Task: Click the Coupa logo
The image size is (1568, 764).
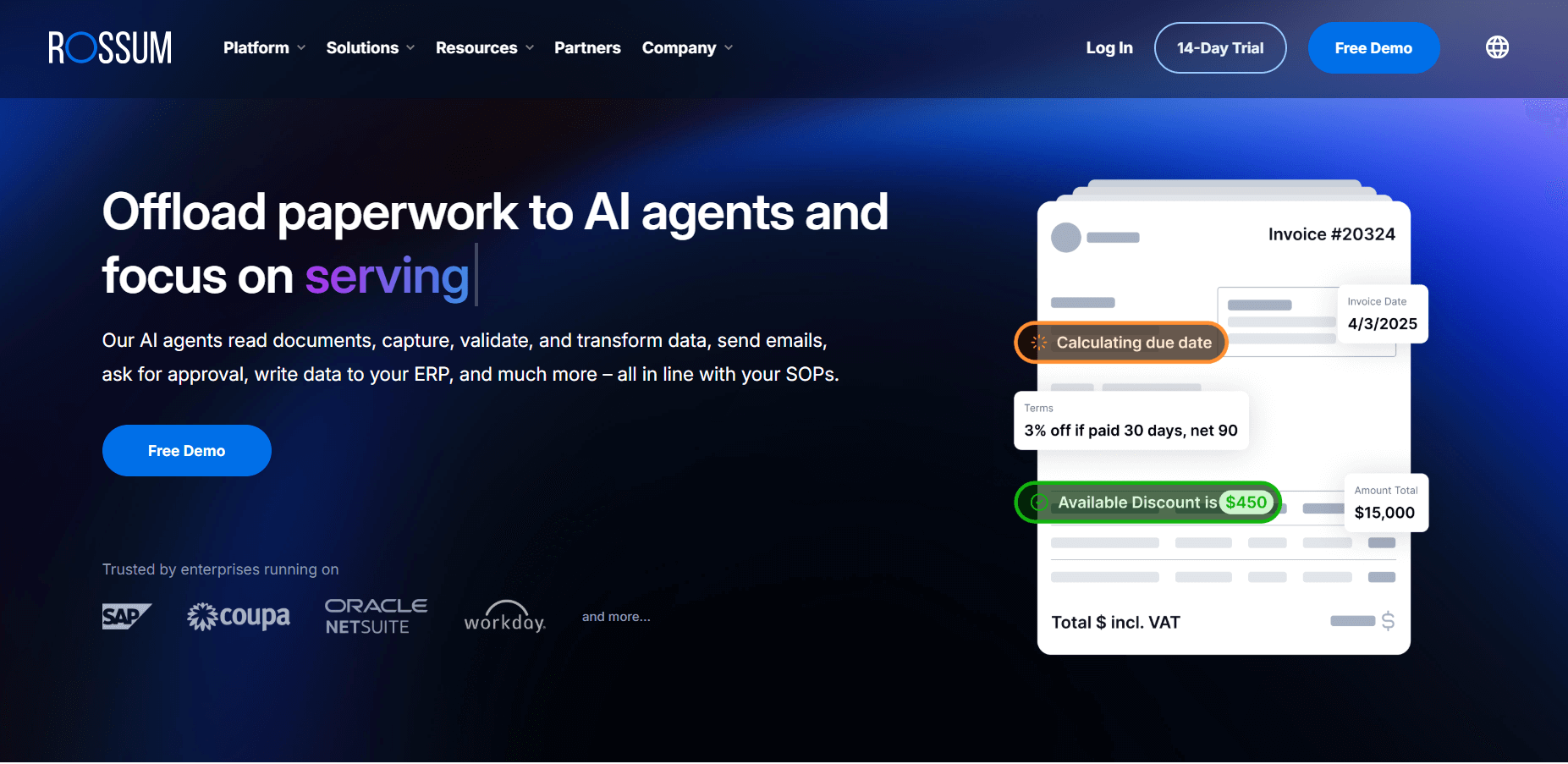Action: [x=239, y=617]
